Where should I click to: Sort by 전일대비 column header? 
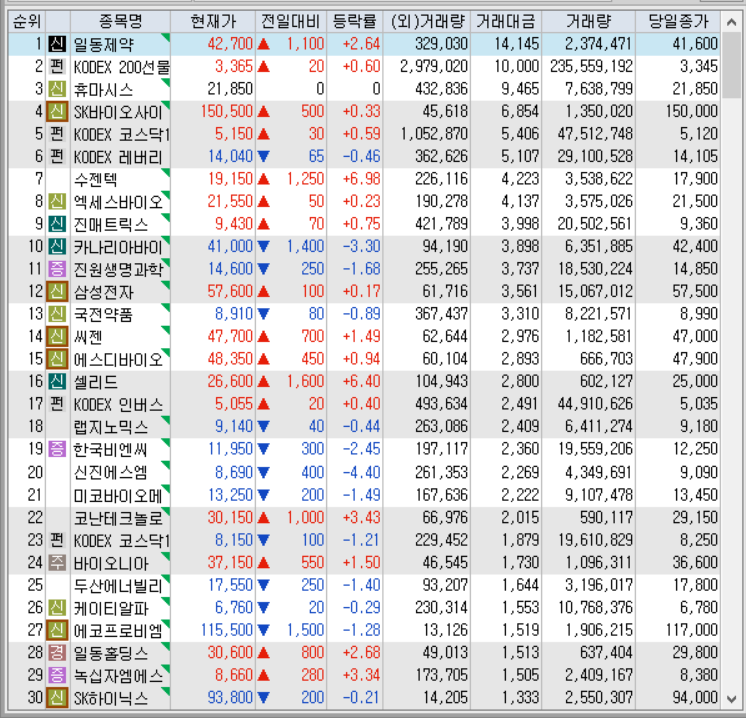[291, 21]
